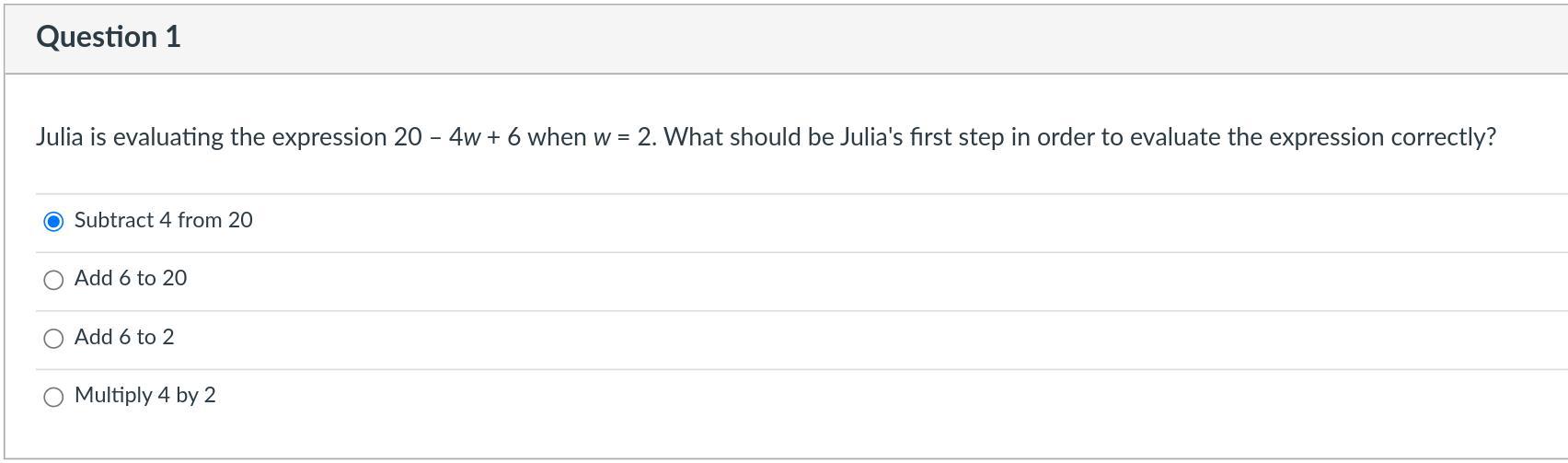This screenshot has height=463, width=1568.
Task: Select the "Subtract 4 from 20" radio button
Action: pos(53,221)
